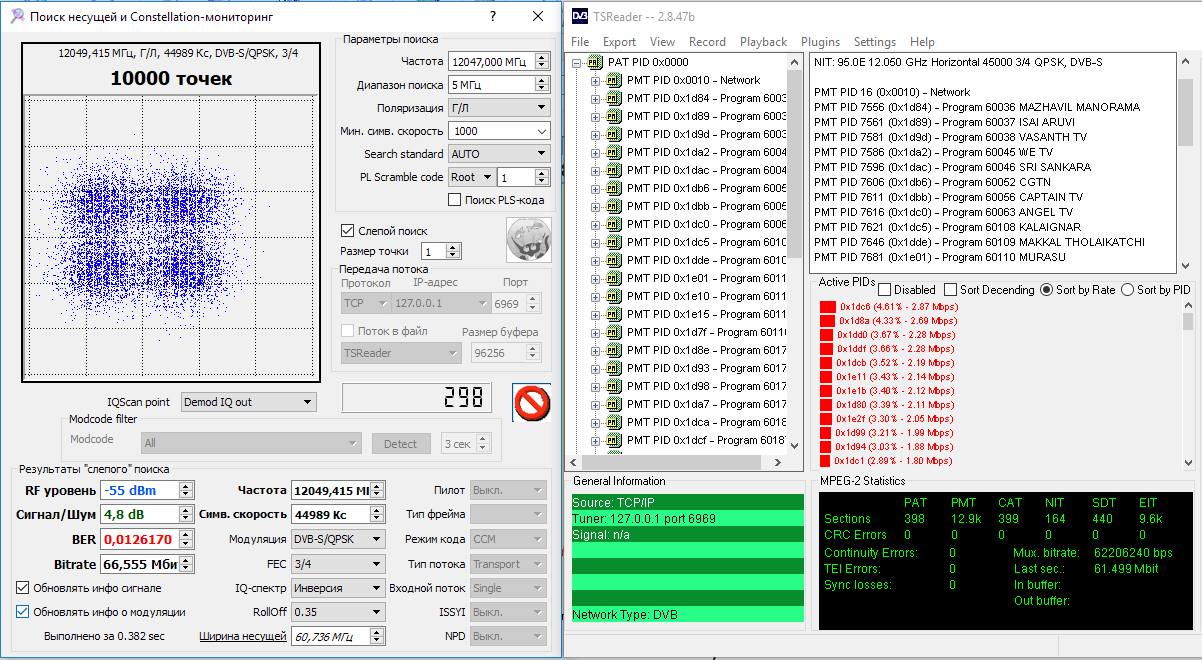1202x660 pixels.
Task: Tick the Disabled checkbox in Active PIDs
Action: (885, 290)
